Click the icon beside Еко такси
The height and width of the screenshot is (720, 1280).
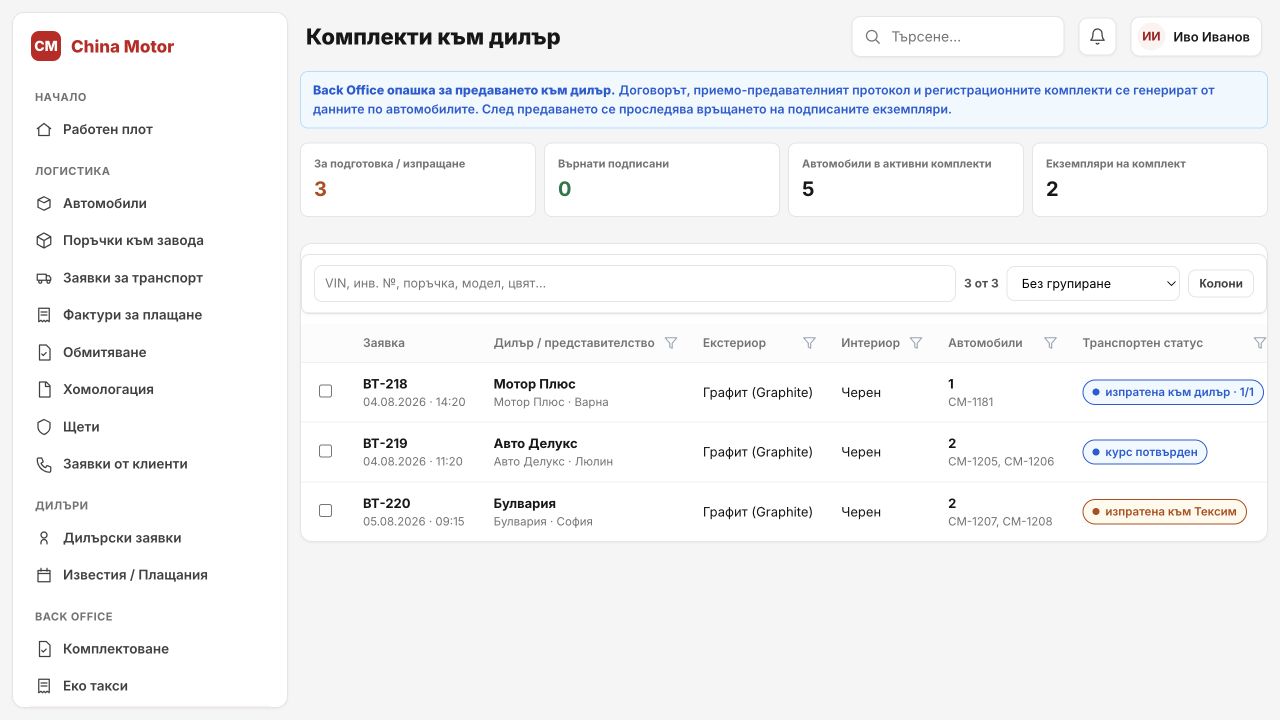[44, 686]
